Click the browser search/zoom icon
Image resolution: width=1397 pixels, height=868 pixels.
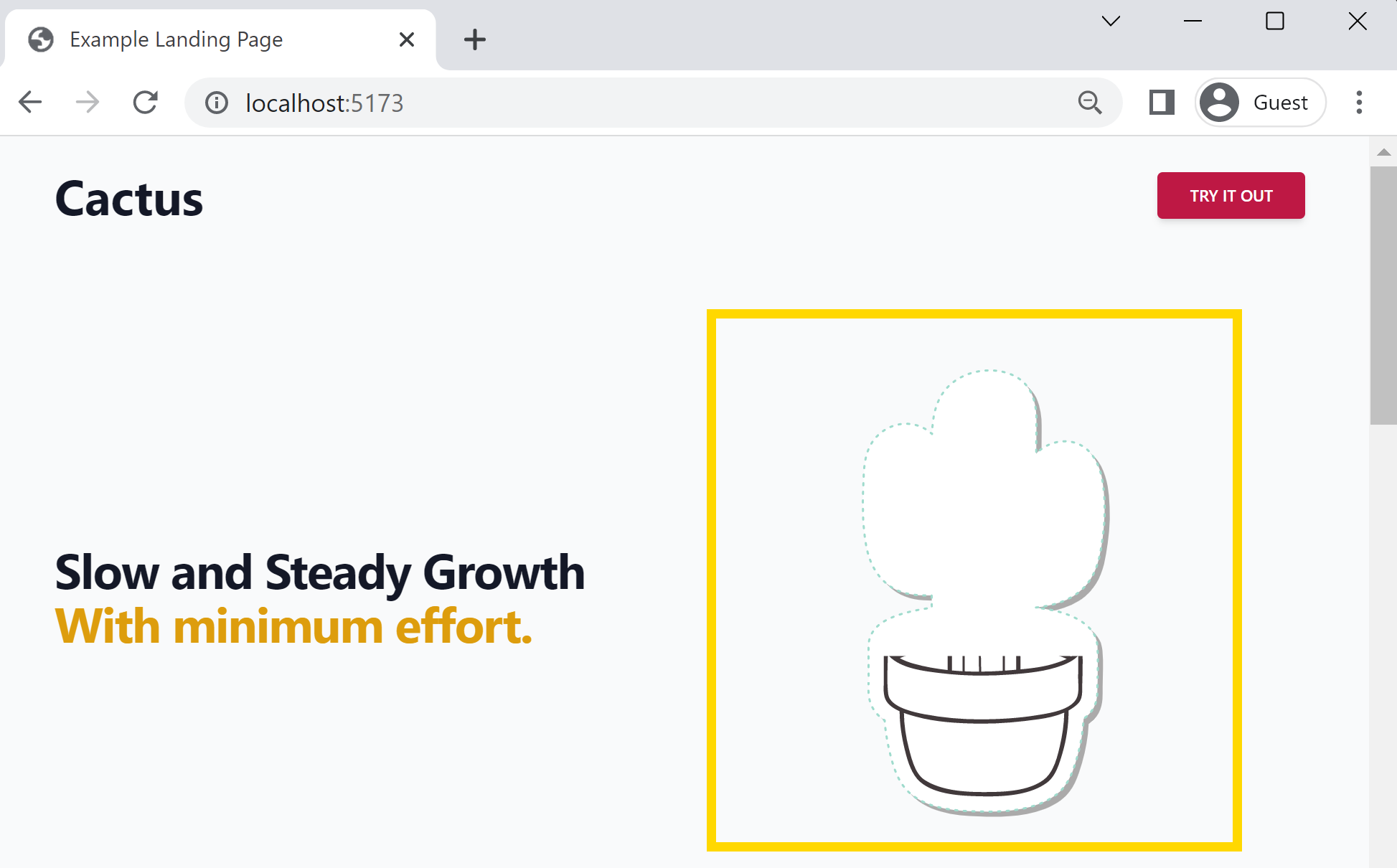tap(1089, 102)
